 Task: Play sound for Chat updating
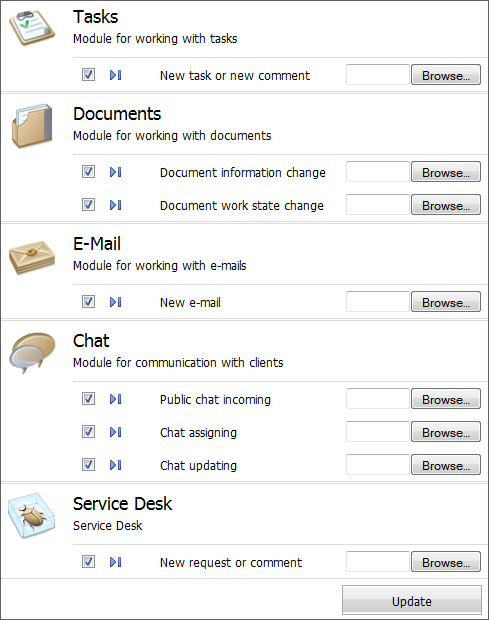click(x=115, y=465)
